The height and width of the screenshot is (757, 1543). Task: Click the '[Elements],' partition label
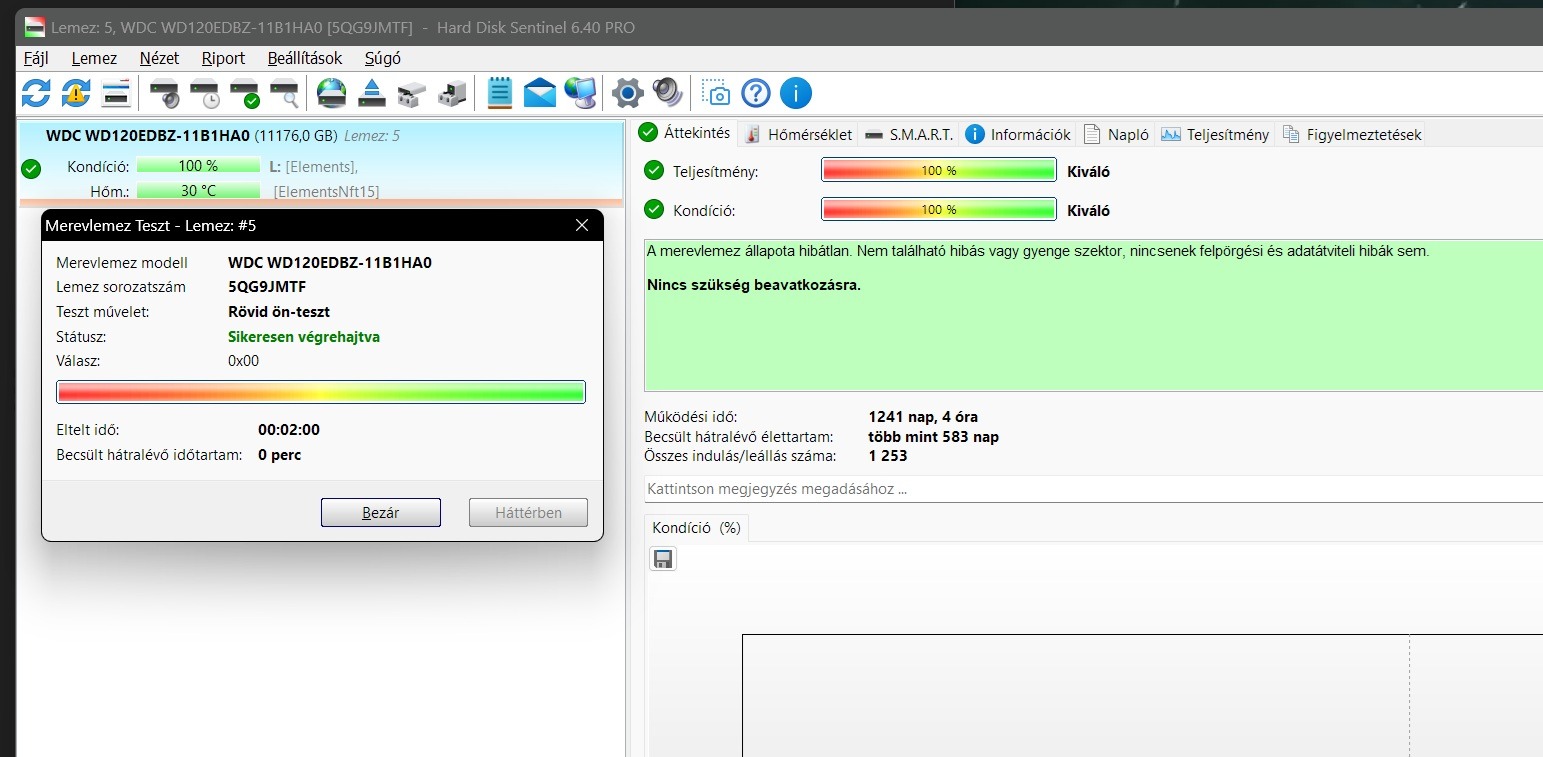321,166
